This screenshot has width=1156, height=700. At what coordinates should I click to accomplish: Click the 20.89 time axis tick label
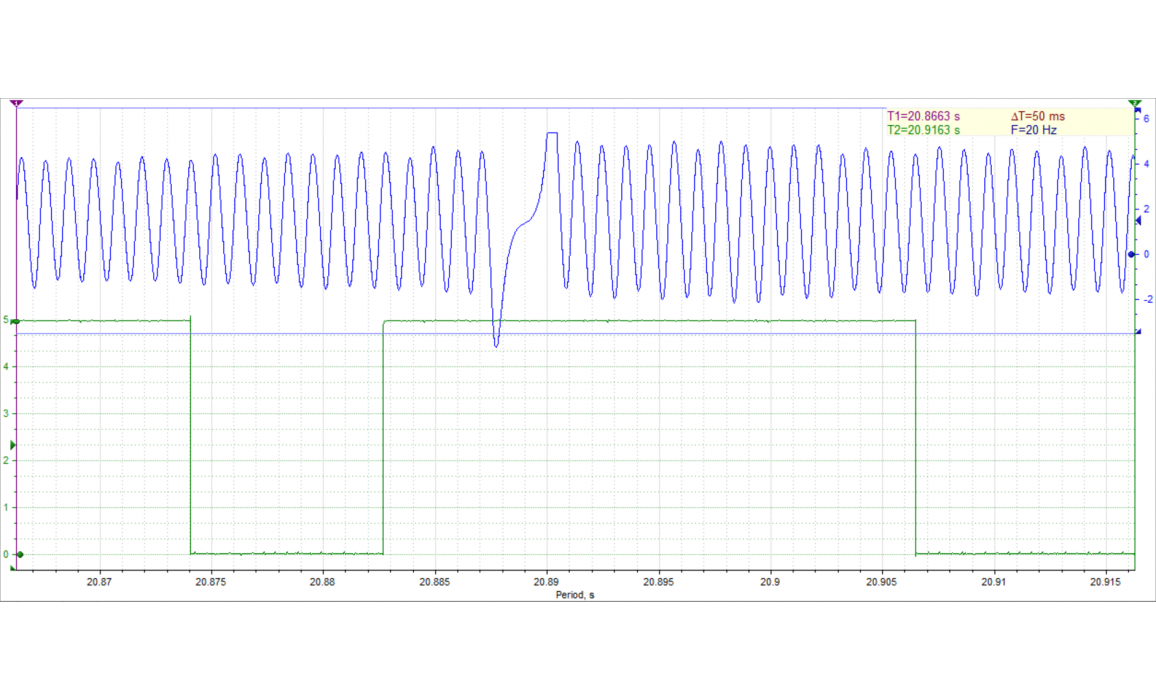tap(546, 581)
